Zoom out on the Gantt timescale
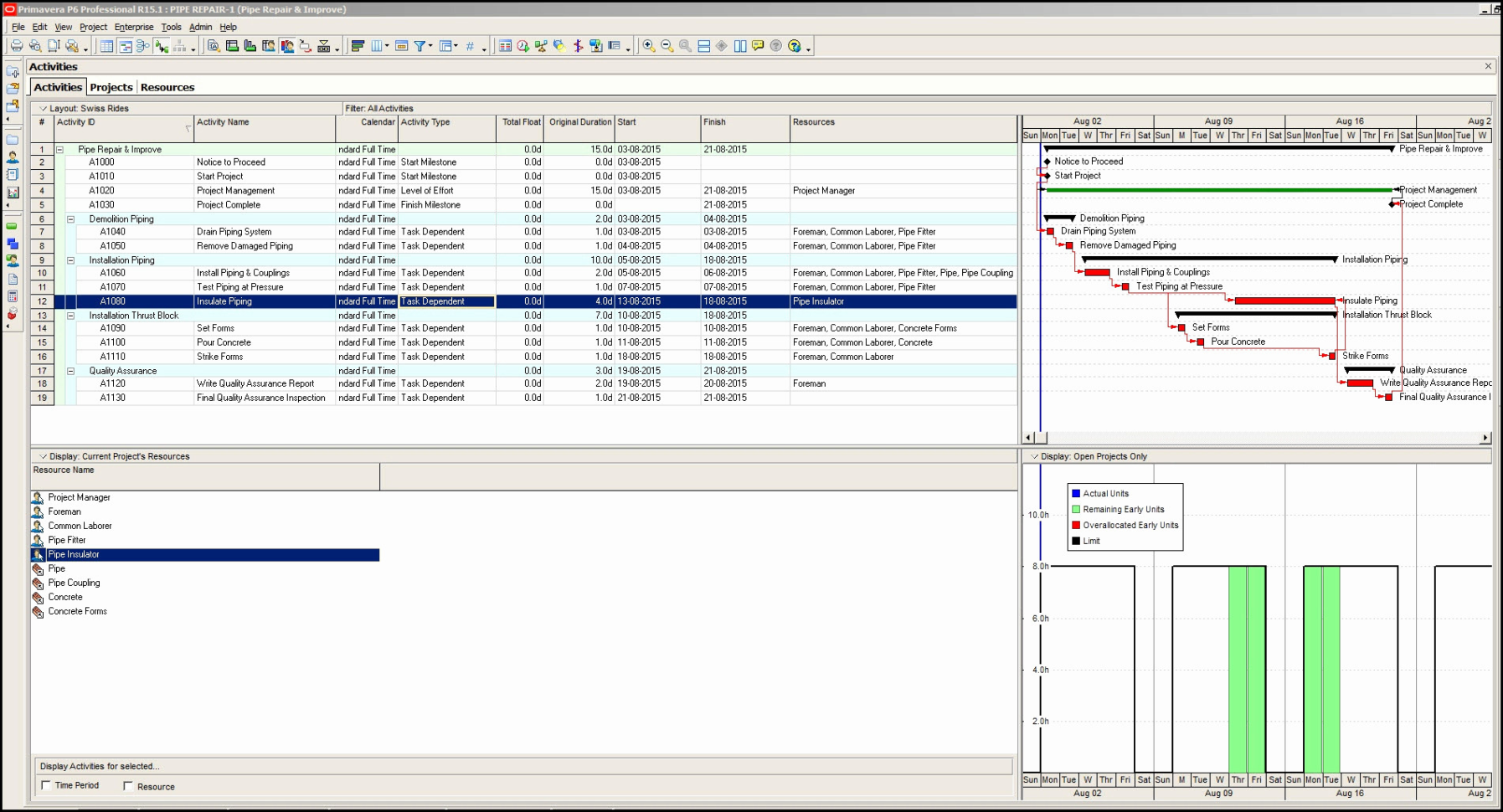 pos(665,46)
